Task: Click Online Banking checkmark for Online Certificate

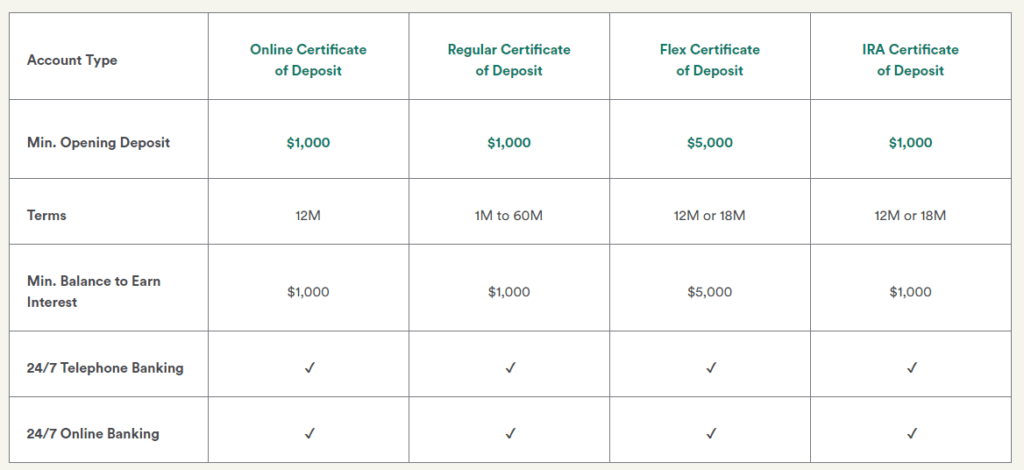Action: 310,433
